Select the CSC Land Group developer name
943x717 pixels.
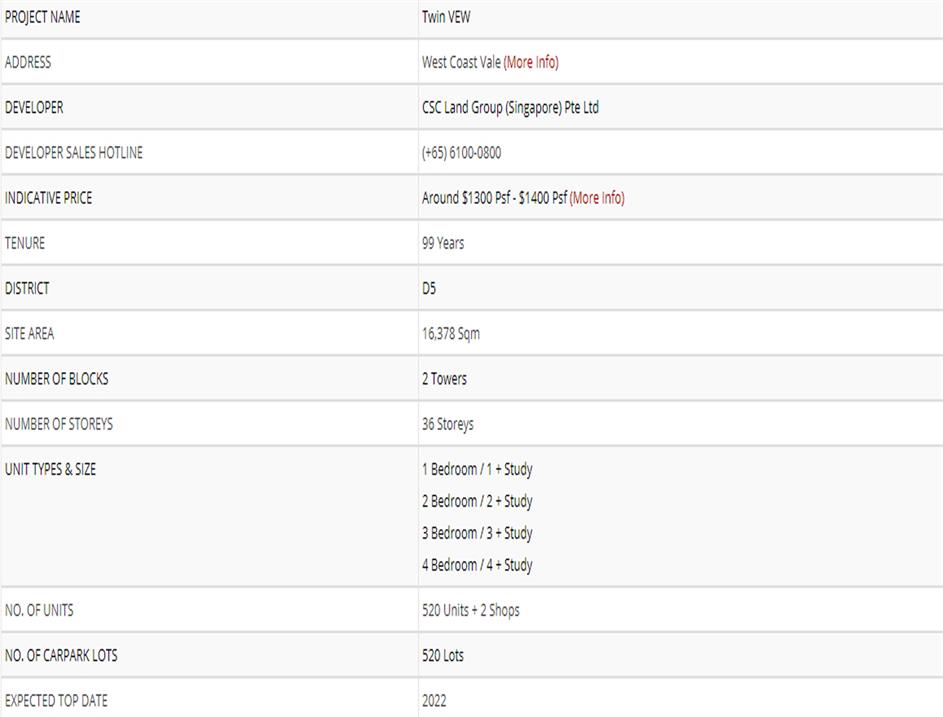point(510,108)
